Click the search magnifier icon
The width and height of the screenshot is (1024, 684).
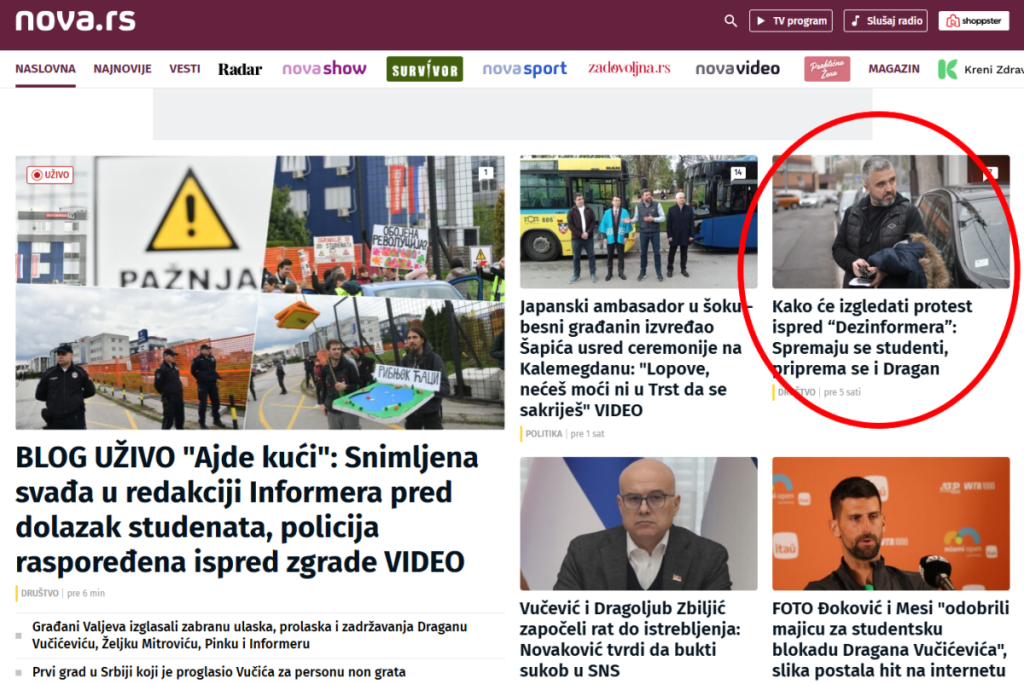coord(730,21)
